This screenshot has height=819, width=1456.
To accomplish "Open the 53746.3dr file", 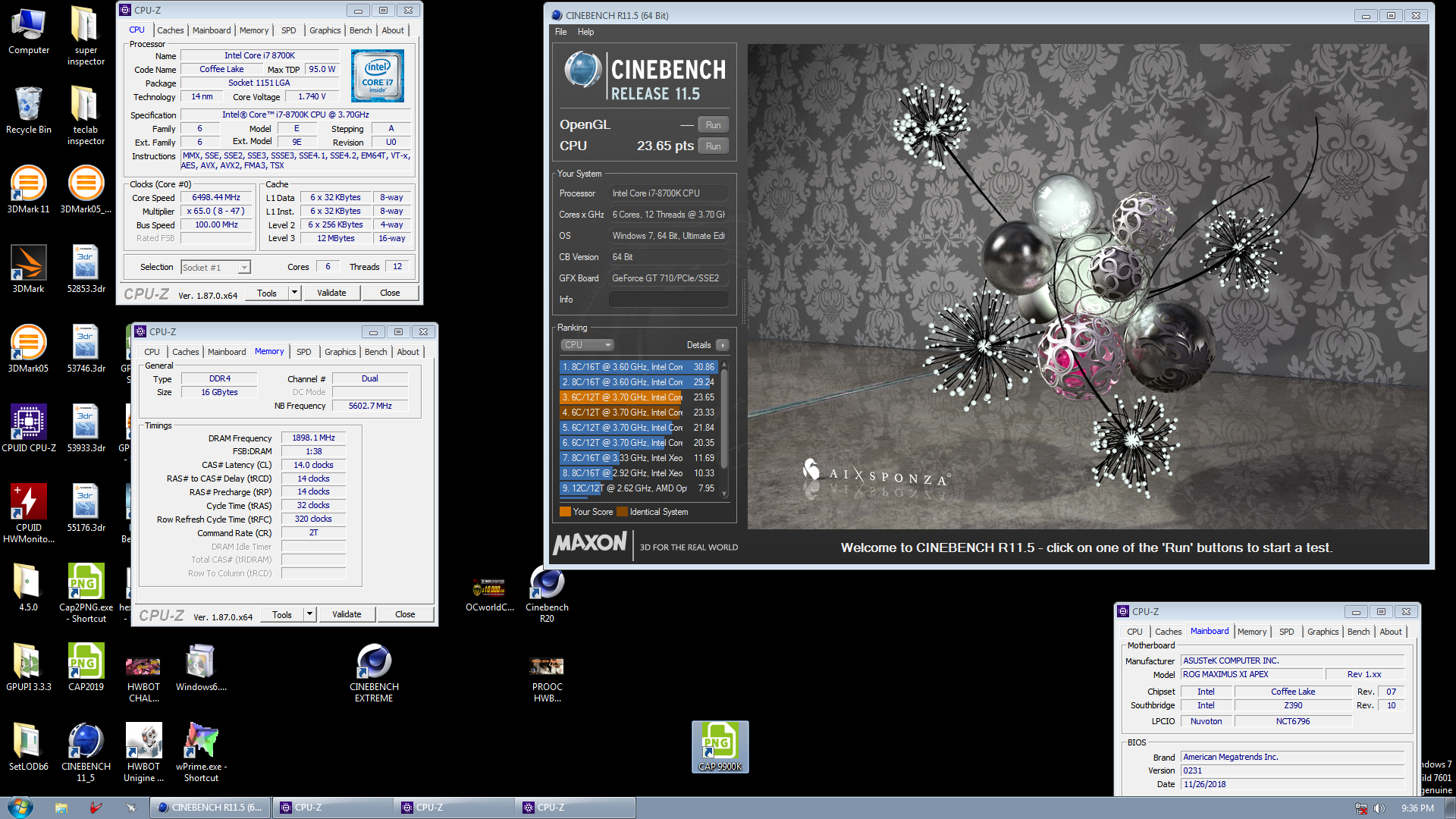I will (86, 350).
